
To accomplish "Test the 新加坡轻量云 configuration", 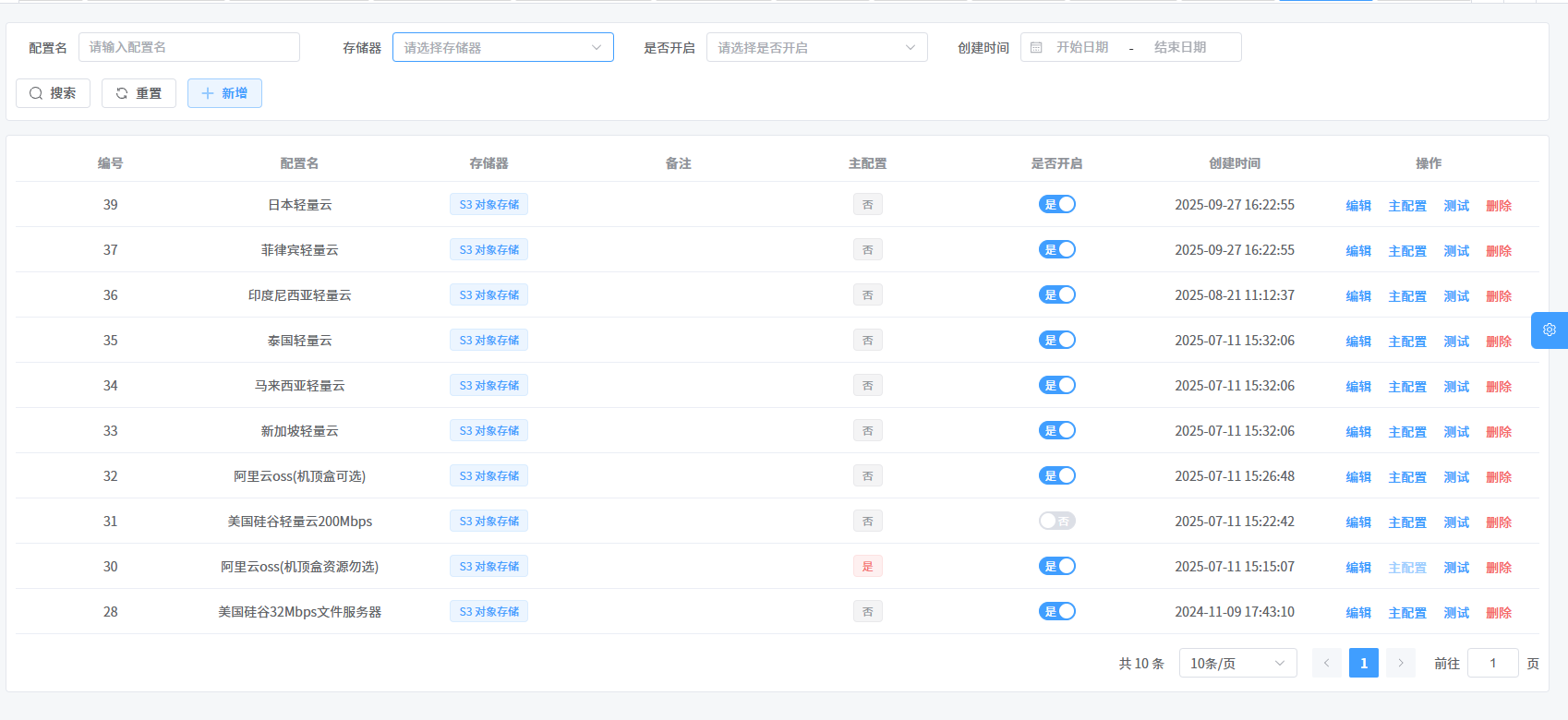I will [1456, 432].
